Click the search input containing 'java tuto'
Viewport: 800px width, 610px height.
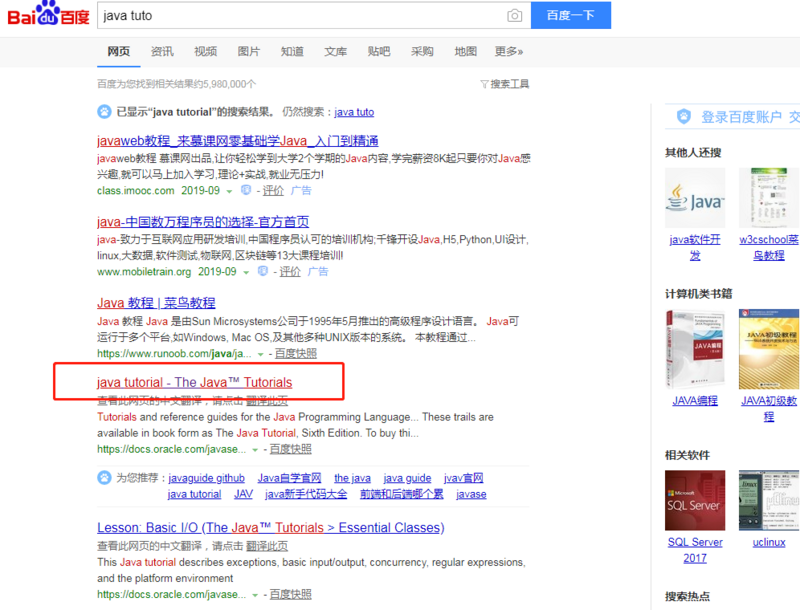click(x=300, y=16)
